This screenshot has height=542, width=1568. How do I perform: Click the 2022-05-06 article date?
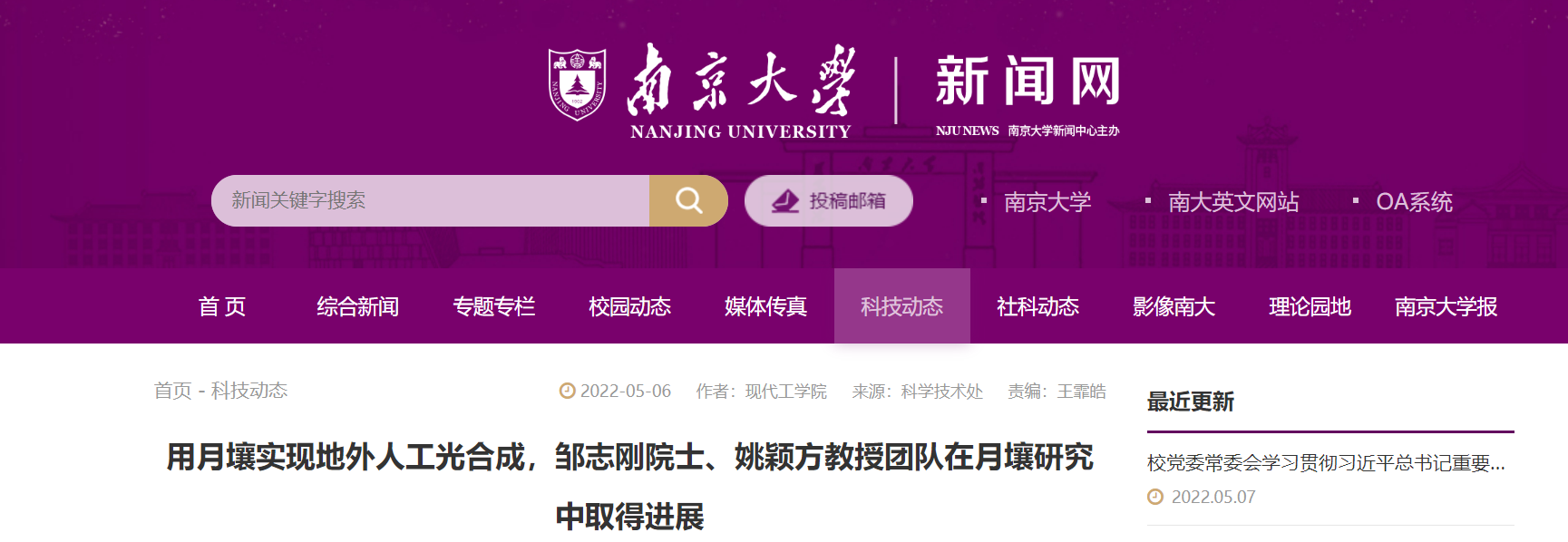pos(626,391)
